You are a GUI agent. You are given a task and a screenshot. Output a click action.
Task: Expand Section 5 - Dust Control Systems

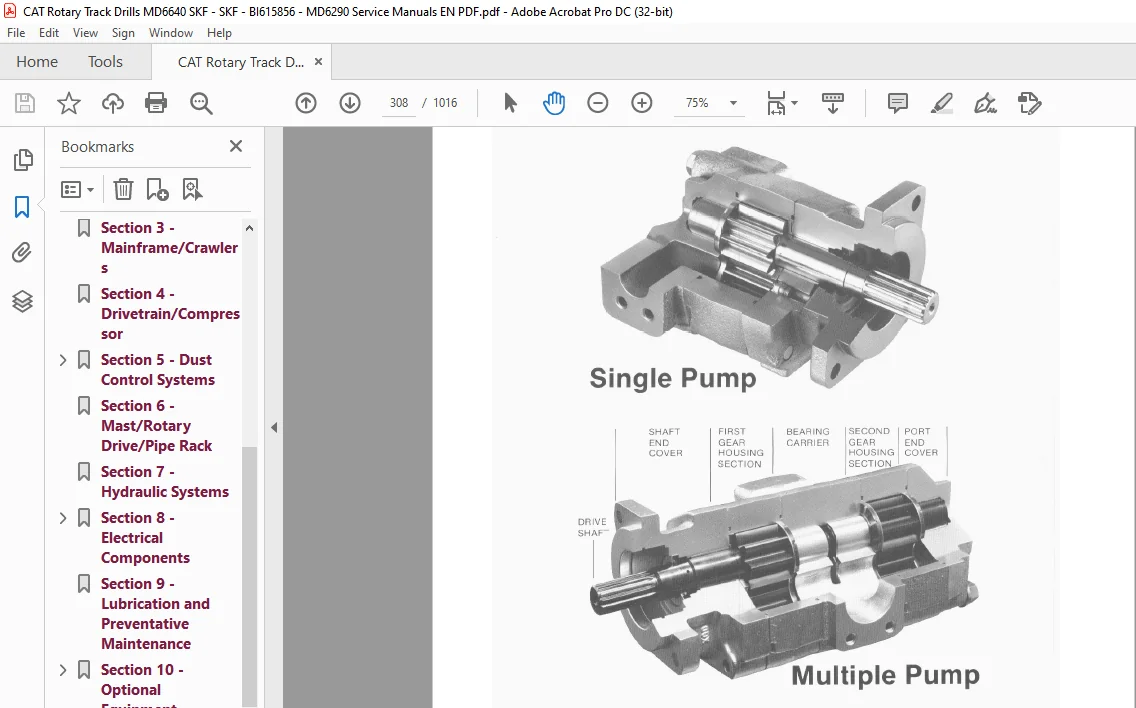63,359
